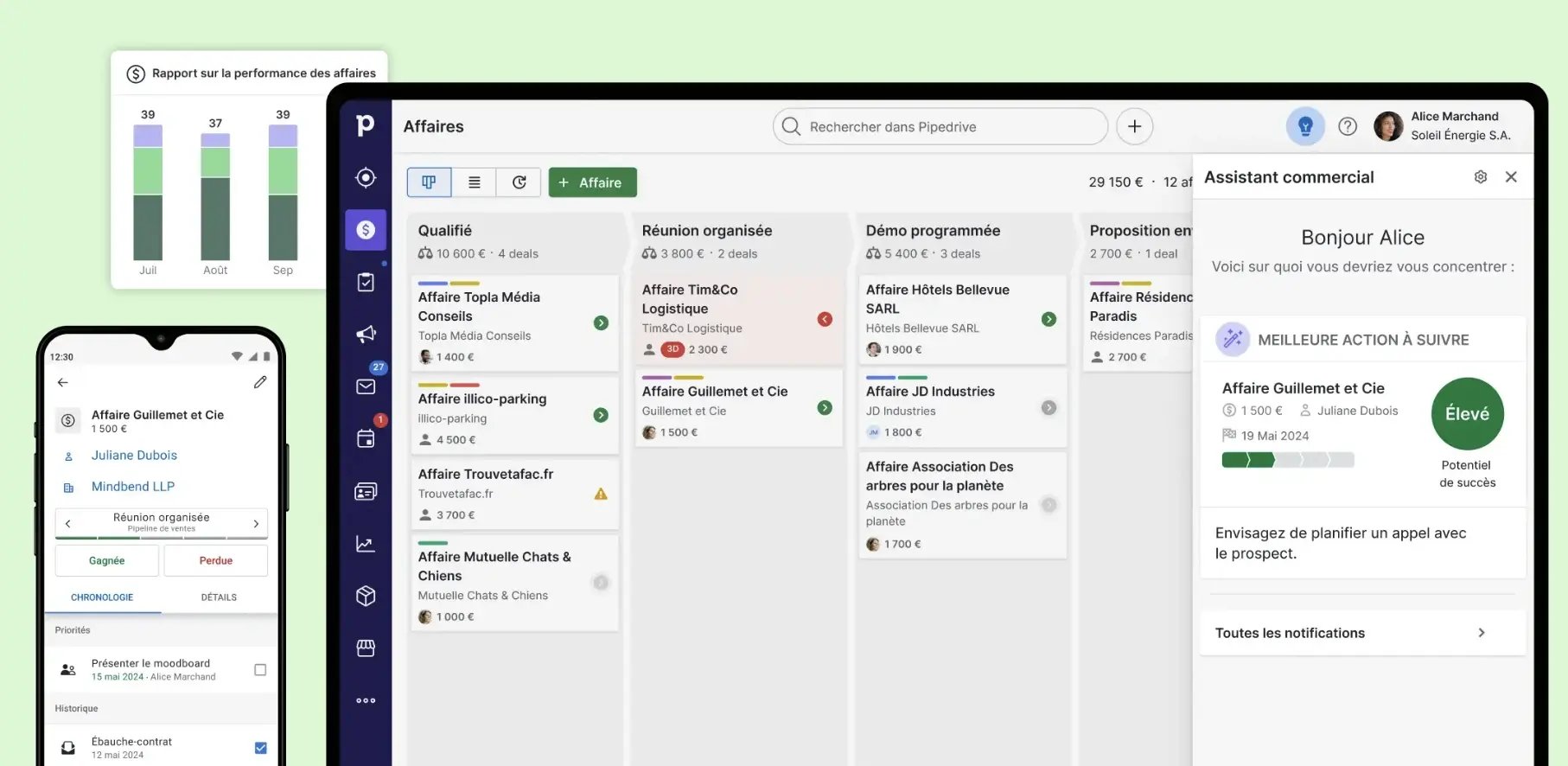Check Présenter le moodboard task checkbox
Image resolution: width=1568 pixels, height=766 pixels.
click(x=260, y=670)
